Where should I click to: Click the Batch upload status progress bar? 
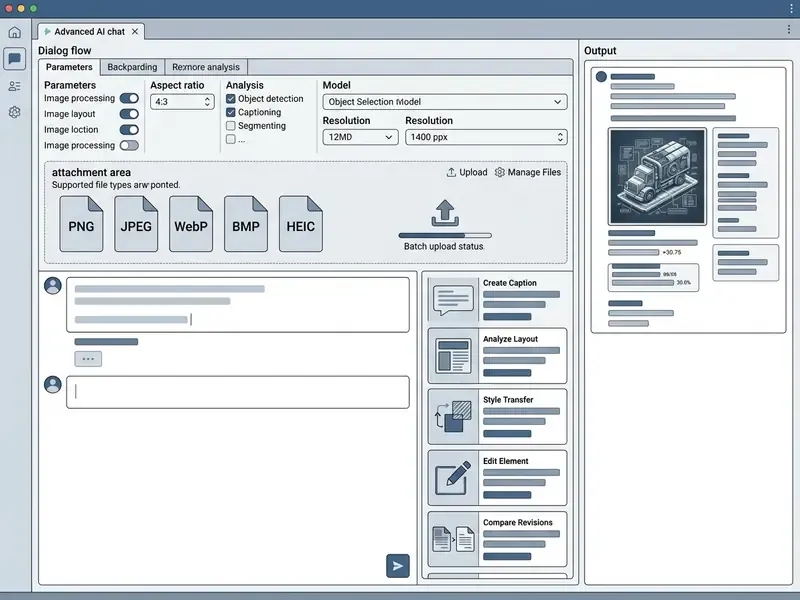(x=445, y=236)
